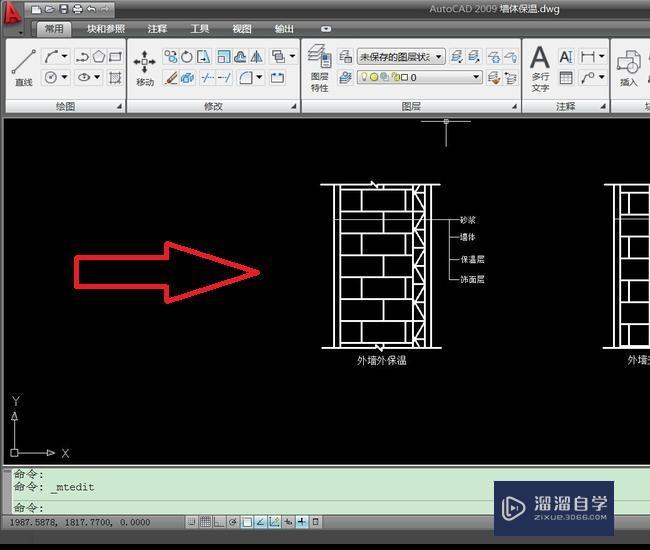Toggle ortho mode in status bar
Screen dimensions: 650x550
pos(219,522)
